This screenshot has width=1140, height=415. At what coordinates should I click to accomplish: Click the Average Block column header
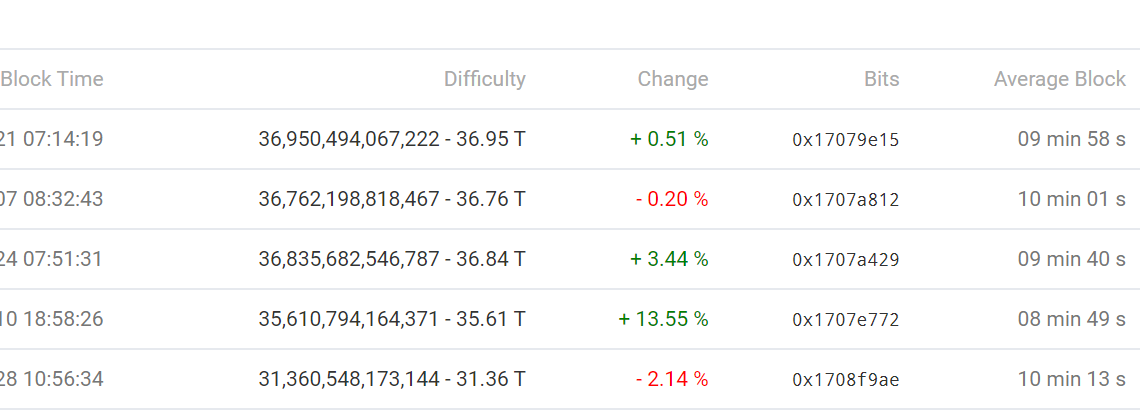coord(1060,79)
